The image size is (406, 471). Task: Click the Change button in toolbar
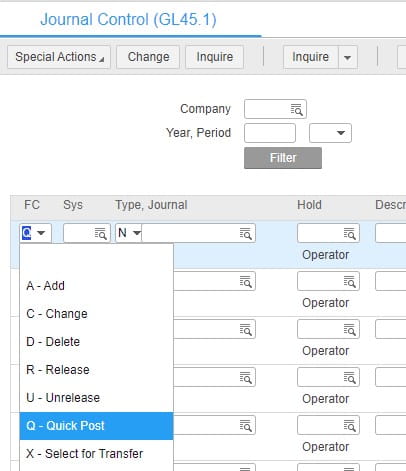(x=148, y=57)
